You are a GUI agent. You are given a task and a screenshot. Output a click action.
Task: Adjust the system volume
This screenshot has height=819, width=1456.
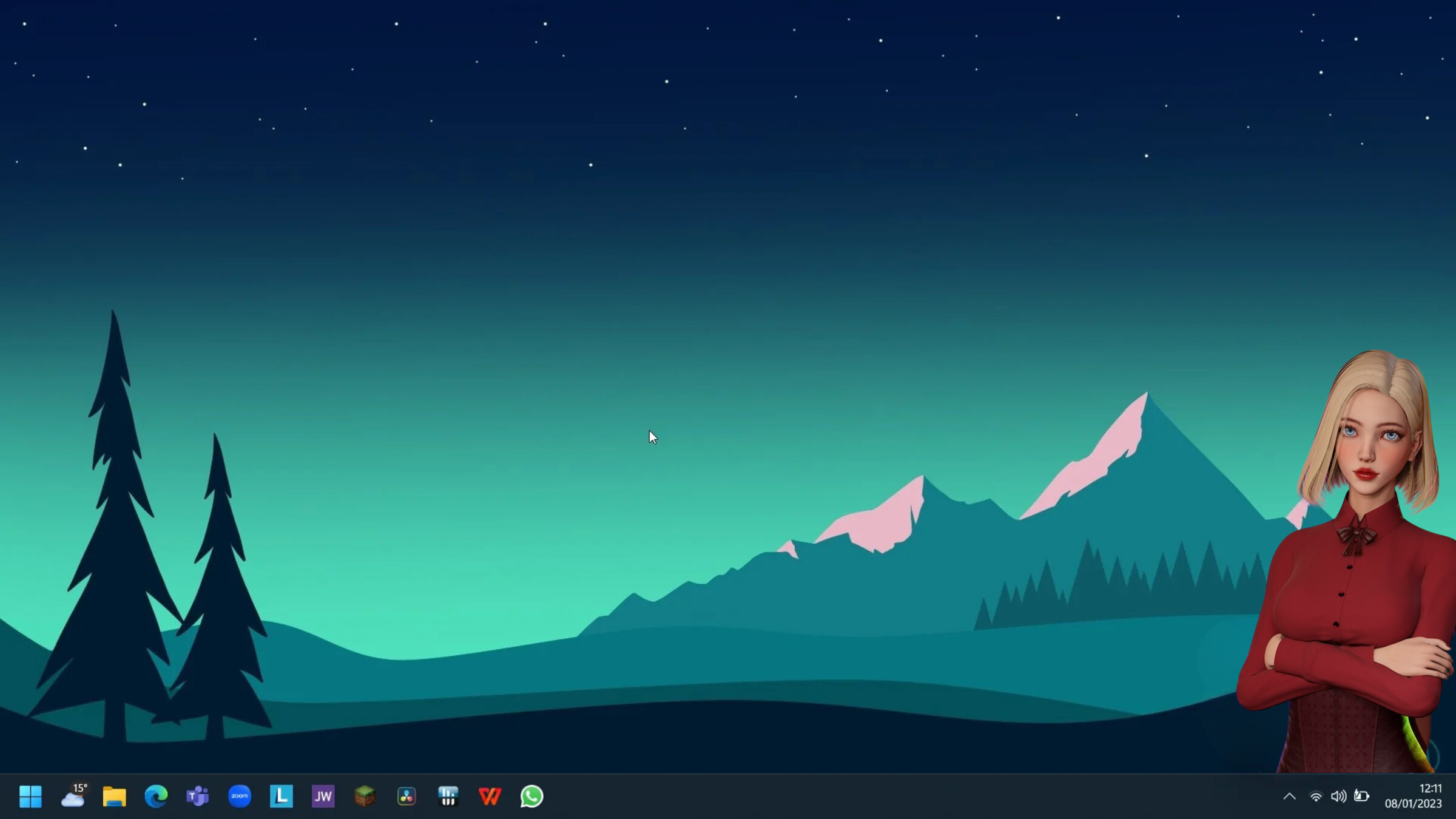click(1339, 797)
